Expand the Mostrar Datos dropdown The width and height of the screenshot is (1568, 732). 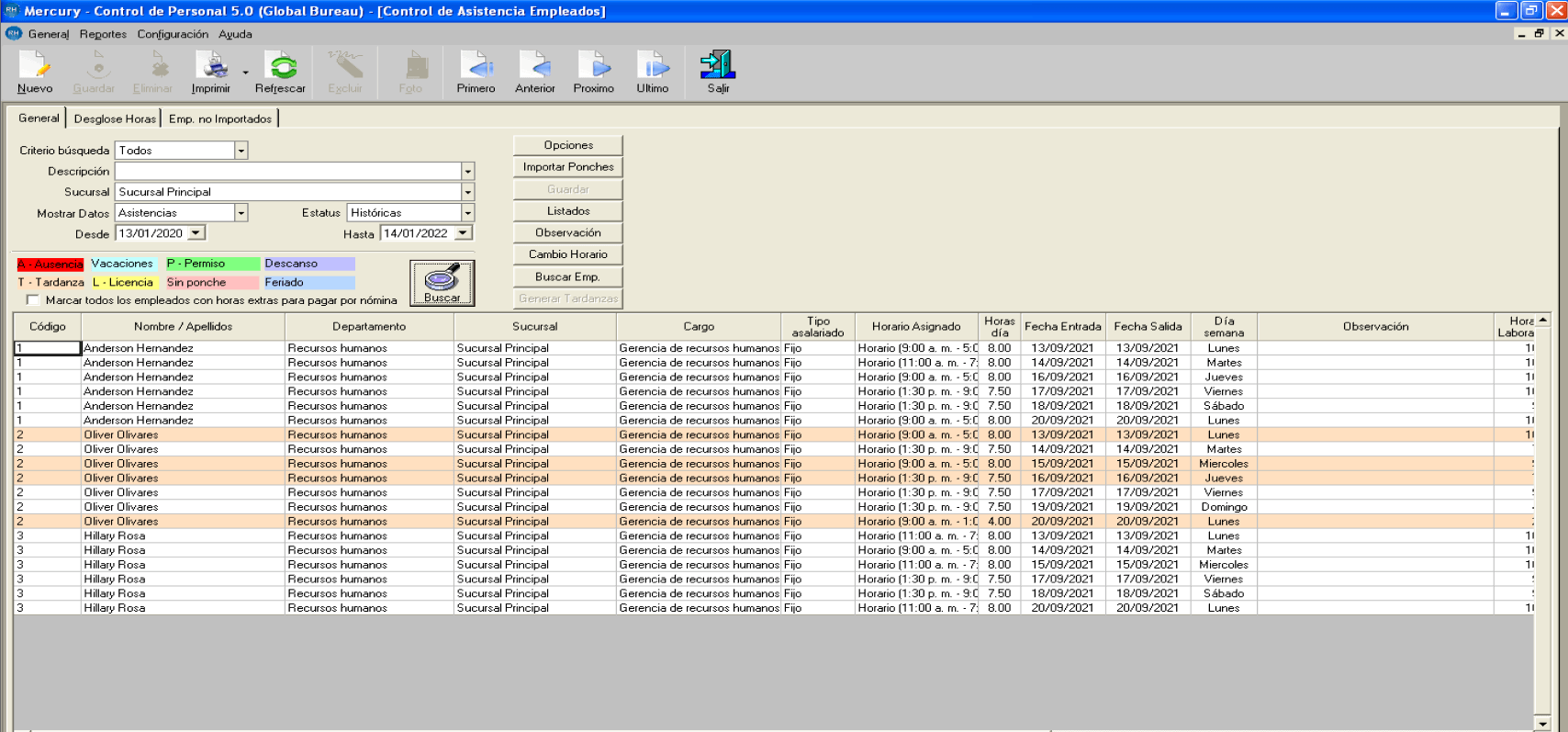241,213
